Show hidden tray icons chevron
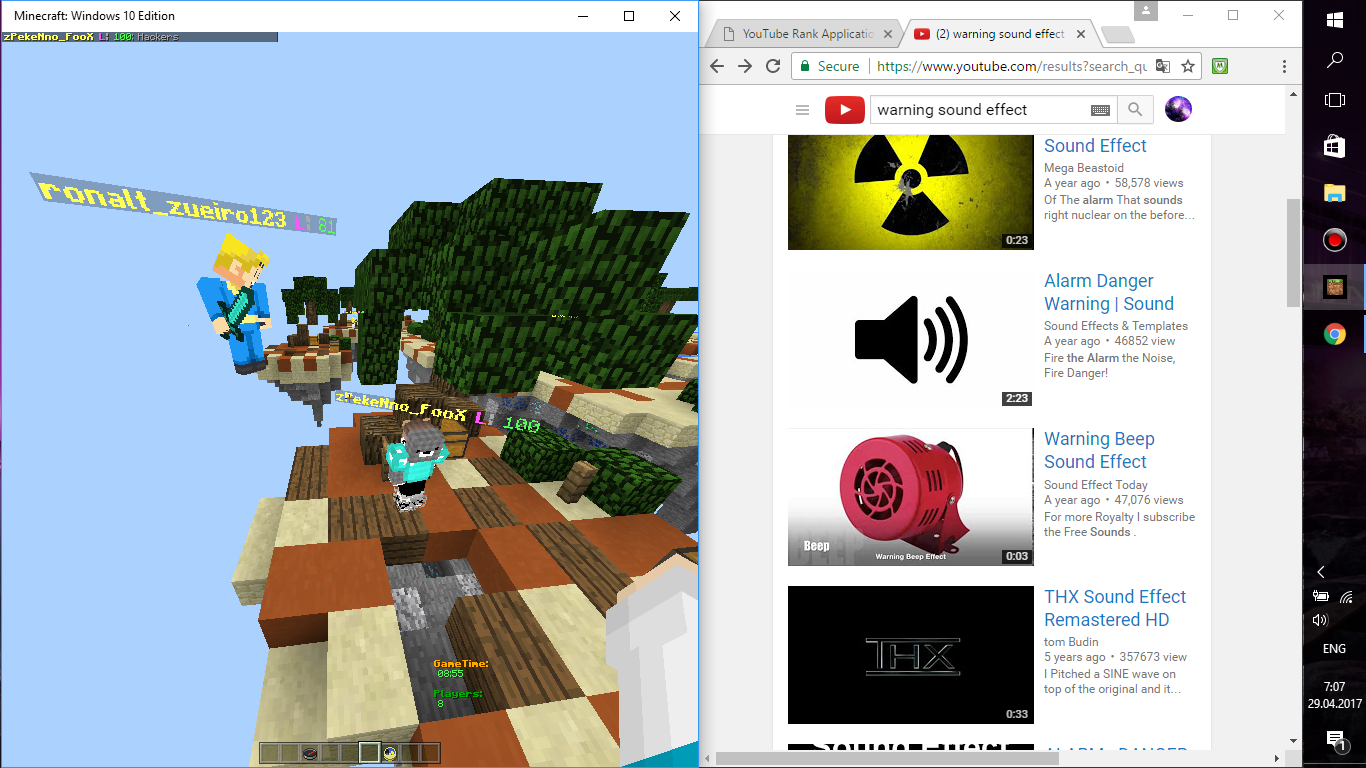The width and height of the screenshot is (1366, 768). 1321,572
